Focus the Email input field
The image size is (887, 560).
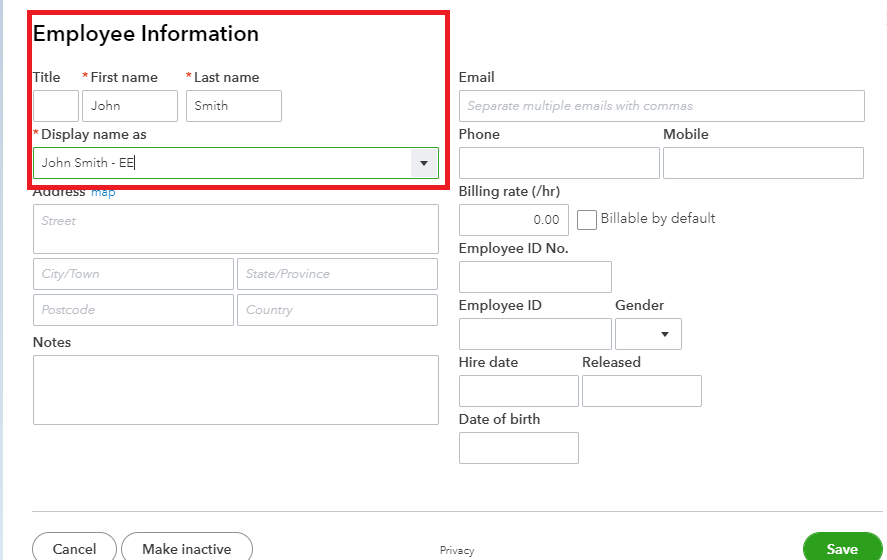point(661,106)
